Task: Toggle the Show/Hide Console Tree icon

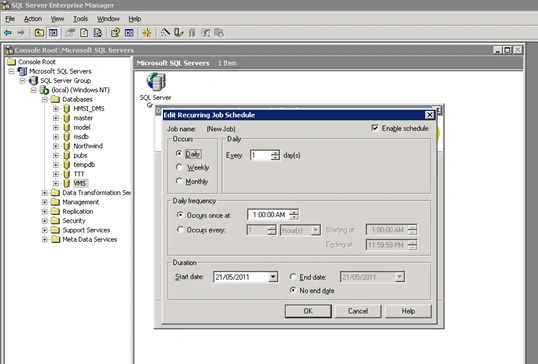Action: pos(53,33)
